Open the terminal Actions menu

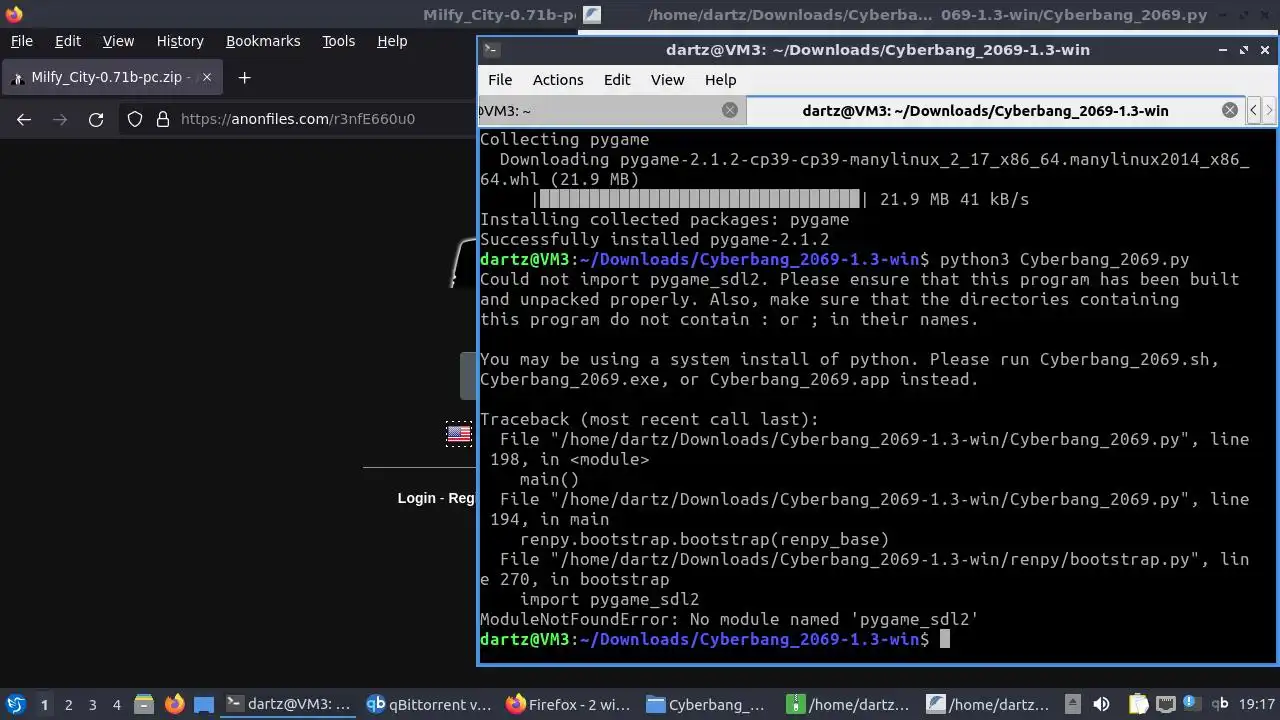(x=558, y=80)
